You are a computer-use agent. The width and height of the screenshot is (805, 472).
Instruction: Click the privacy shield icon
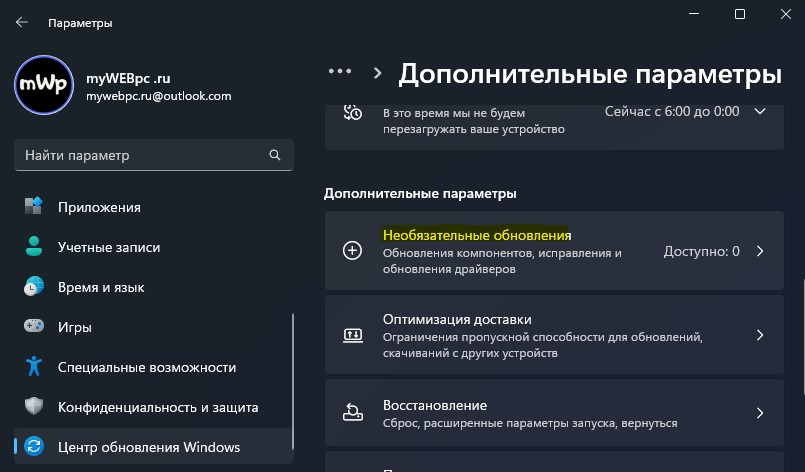(x=34, y=406)
